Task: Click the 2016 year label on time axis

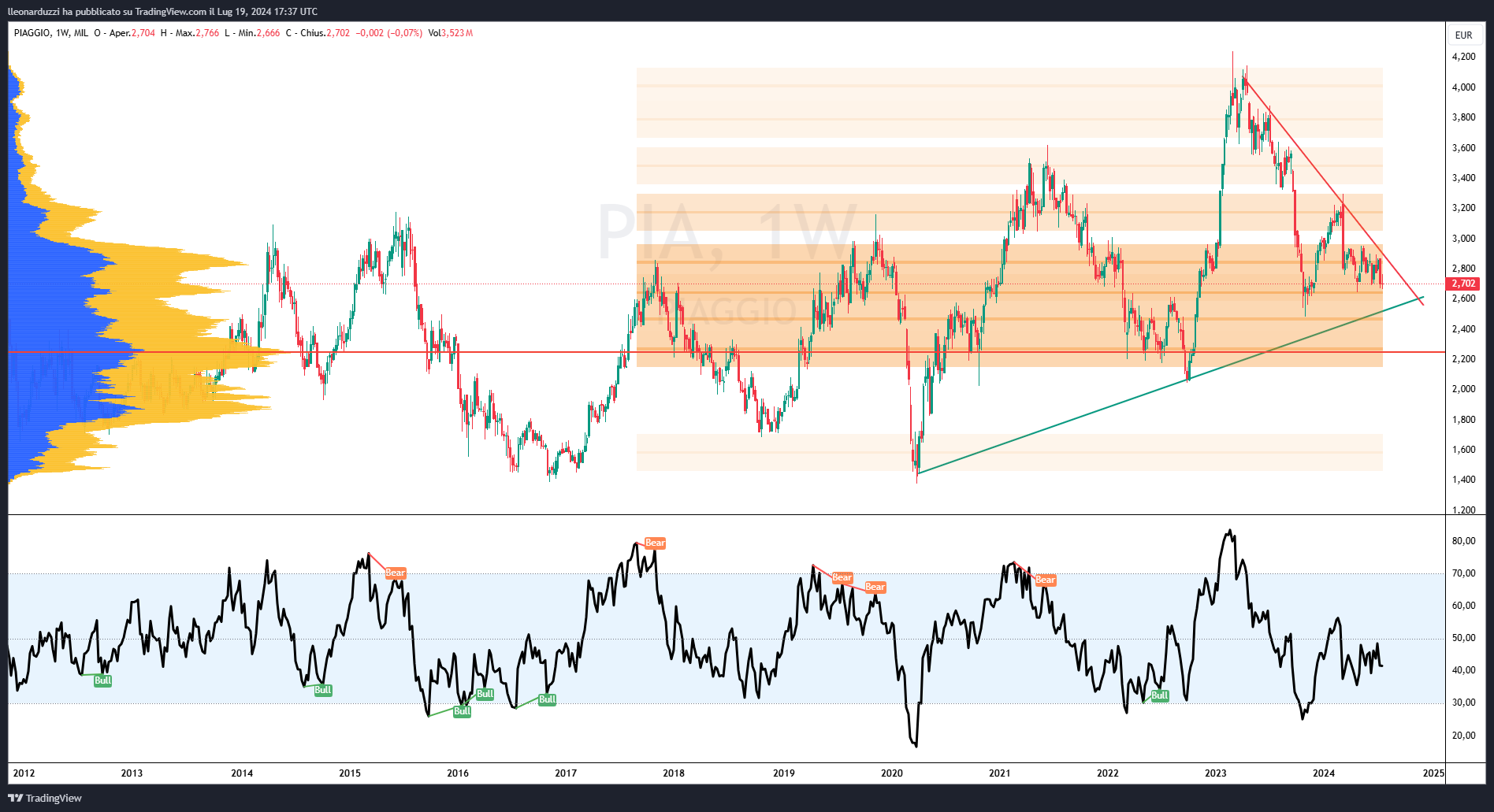Action: (x=458, y=773)
